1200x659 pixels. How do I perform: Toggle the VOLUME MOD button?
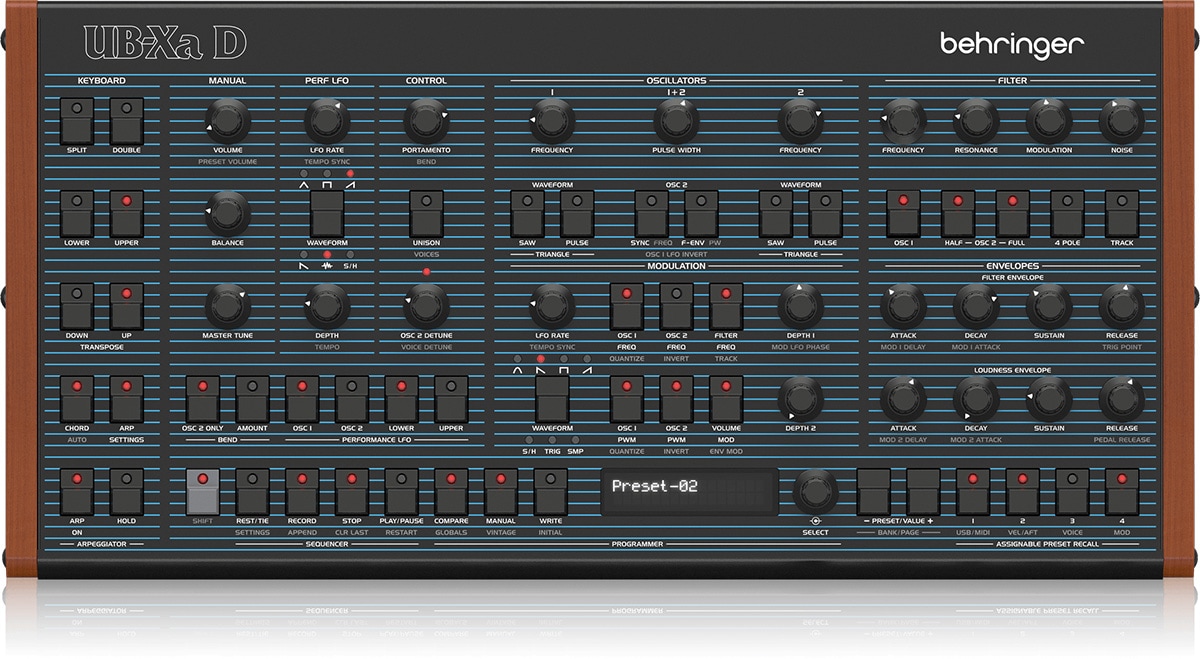click(726, 399)
